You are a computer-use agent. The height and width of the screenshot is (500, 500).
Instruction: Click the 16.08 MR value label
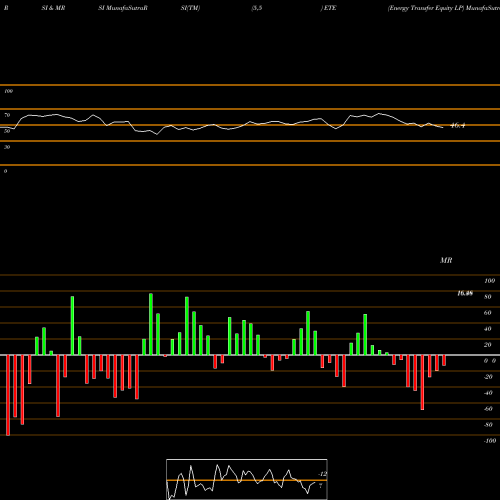coord(465,293)
